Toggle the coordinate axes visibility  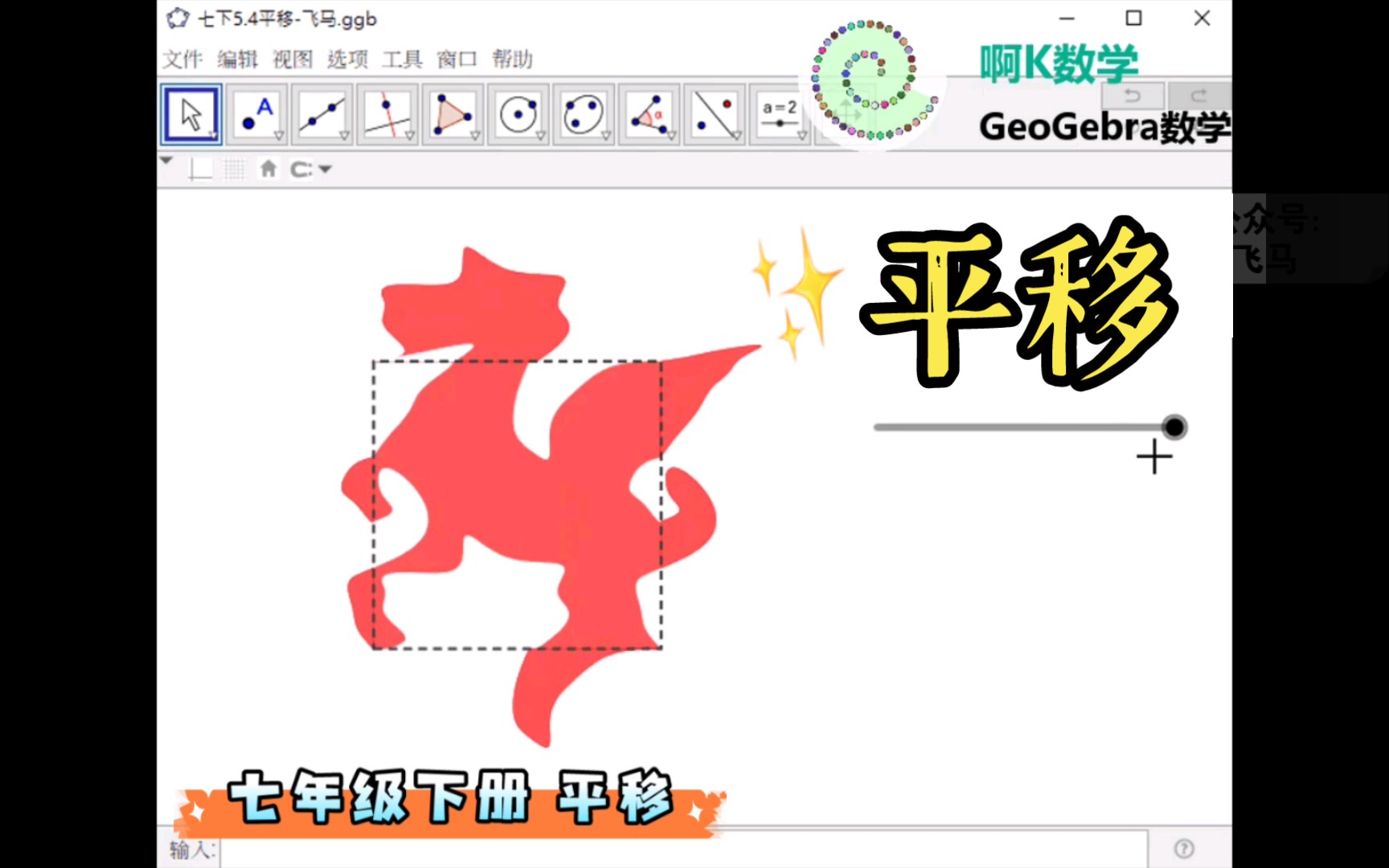coord(202,168)
